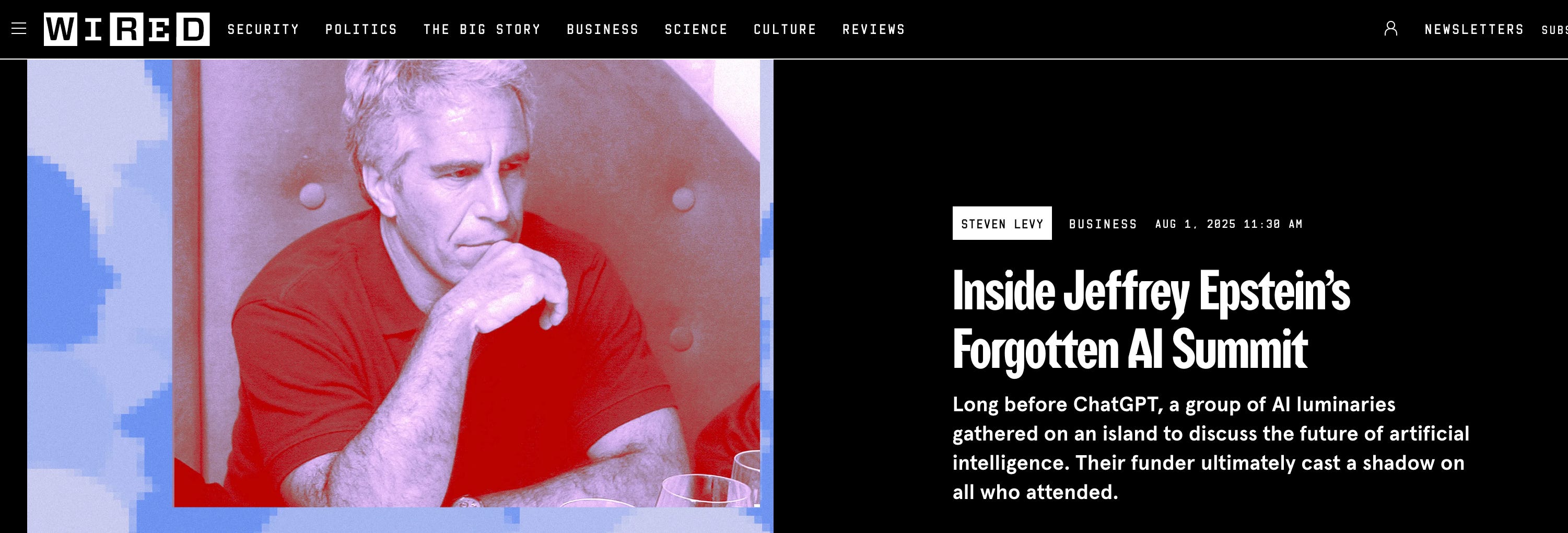Open the hamburger navigation menu

tap(19, 29)
